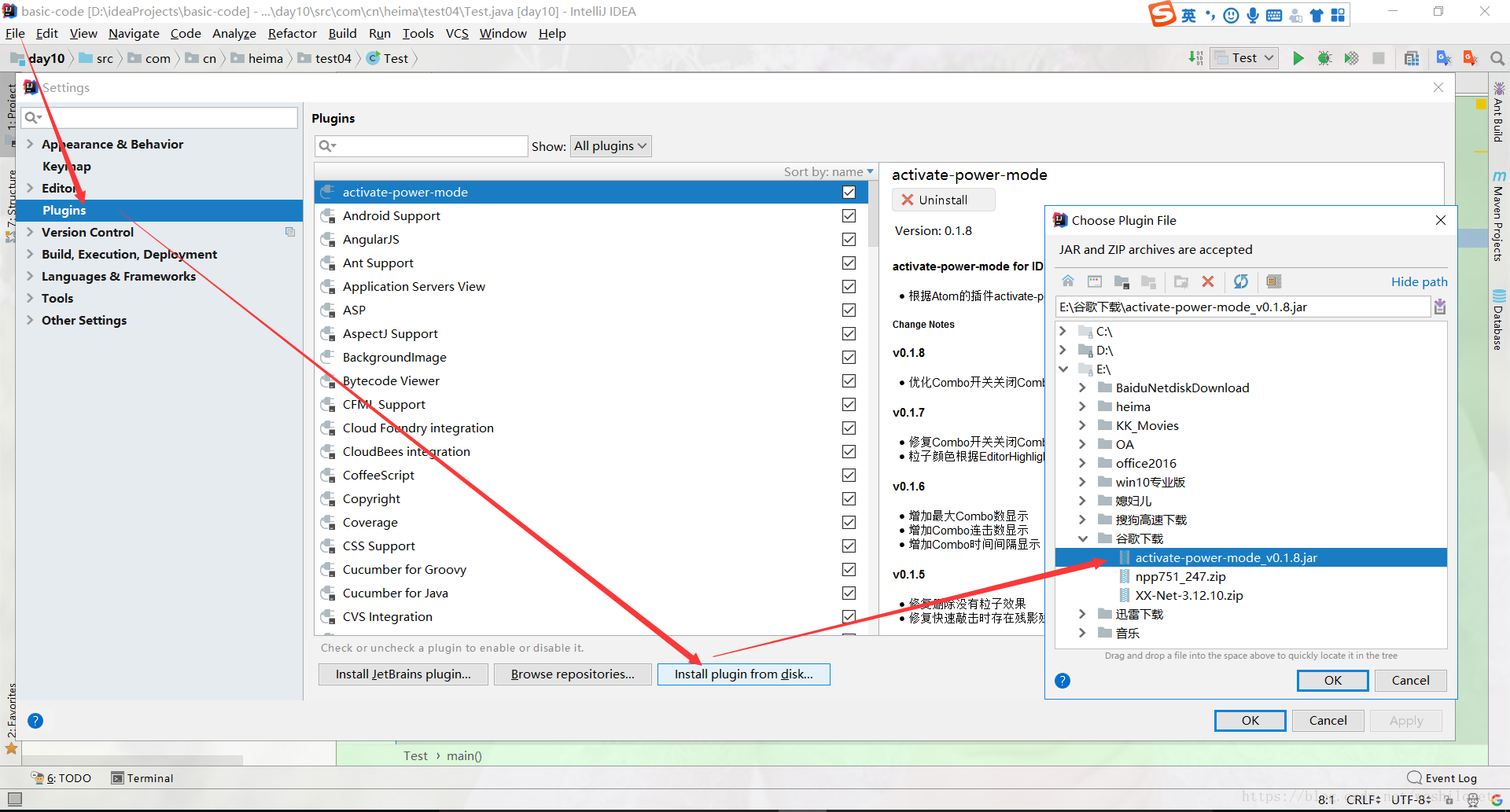The image size is (1510, 812).
Task: Open the Terminal tool window
Action: pos(142,777)
